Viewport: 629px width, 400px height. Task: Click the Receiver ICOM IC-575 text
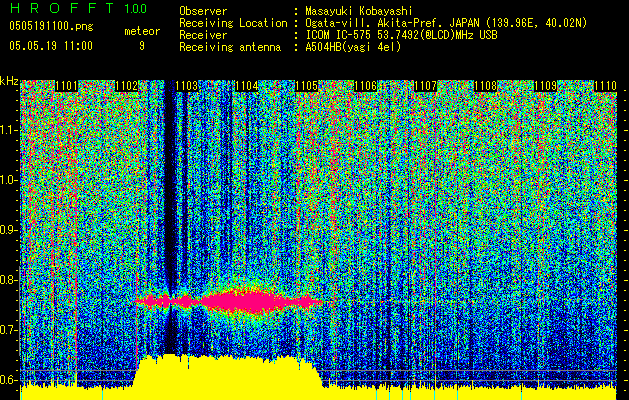(401, 35)
